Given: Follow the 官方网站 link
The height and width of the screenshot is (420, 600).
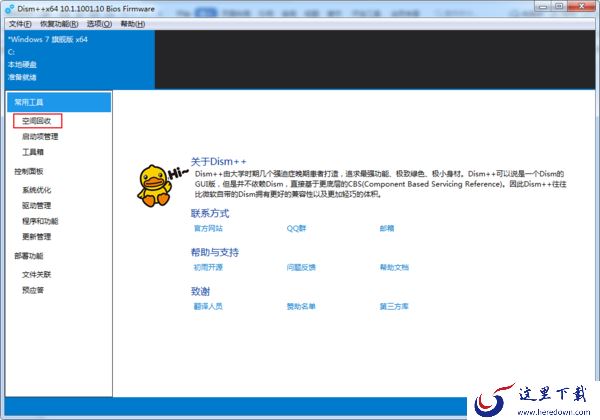Looking at the screenshot, I should click(208, 228).
